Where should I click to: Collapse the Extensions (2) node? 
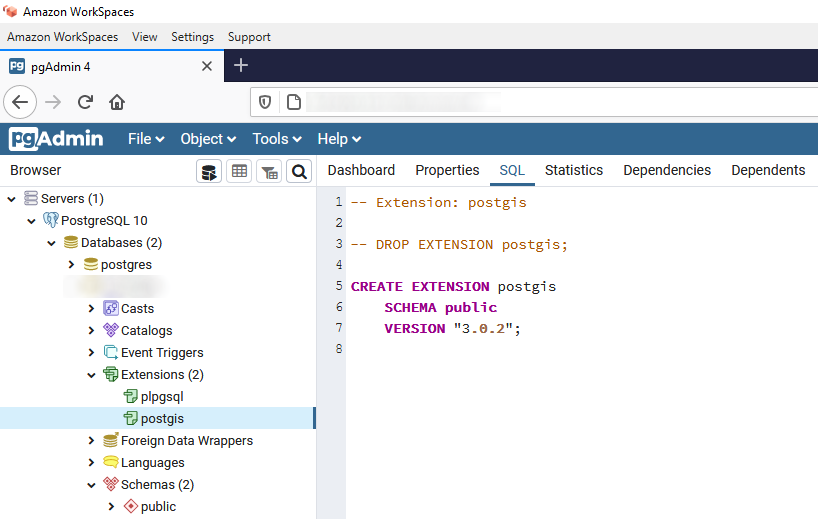(x=91, y=375)
